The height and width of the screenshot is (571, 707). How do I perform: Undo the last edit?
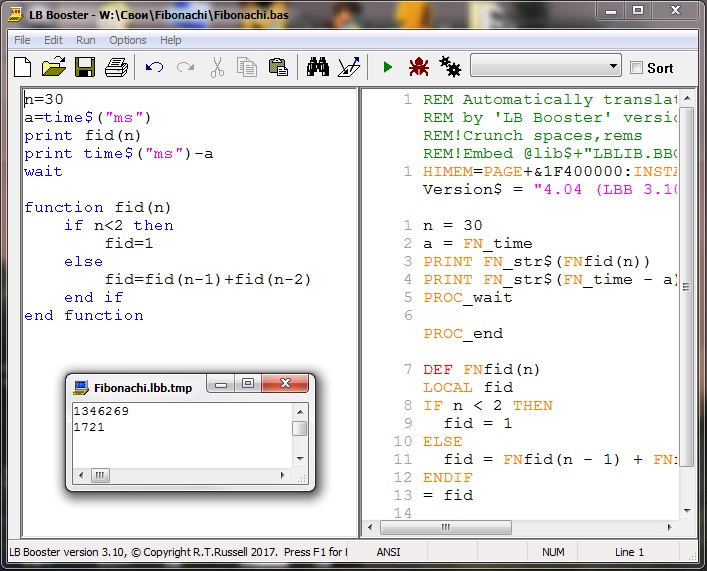pos(154,68)
